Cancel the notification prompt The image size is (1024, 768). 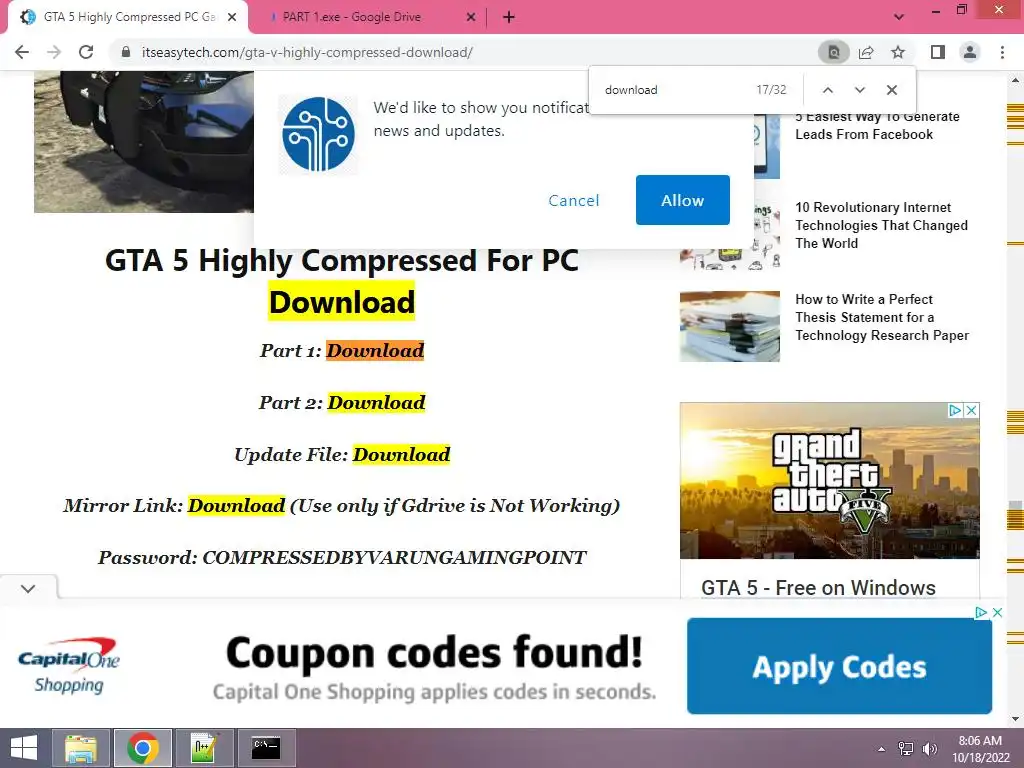[573, 200]
